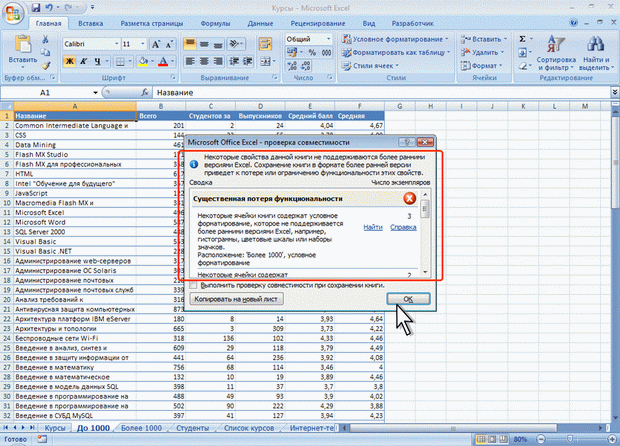This screenshot has width=620, height=446.
Task: Switch to the Разметка страницы tab
Action: coord(151,23)
